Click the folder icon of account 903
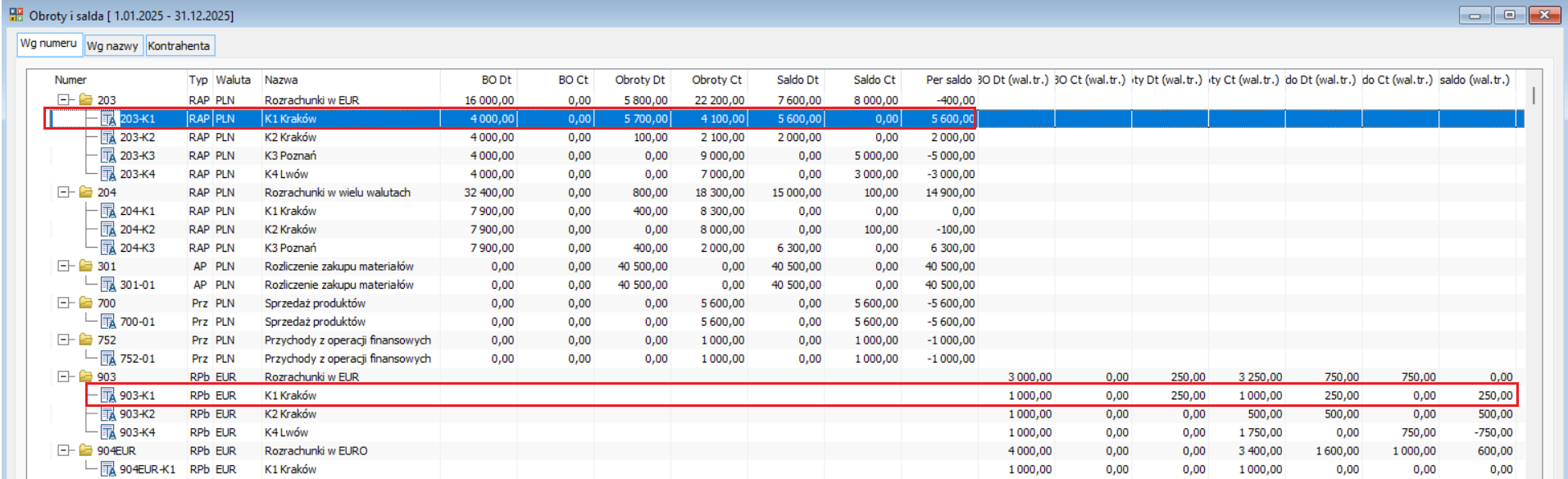The image size is (1568, 479). [x=85, y=376]
